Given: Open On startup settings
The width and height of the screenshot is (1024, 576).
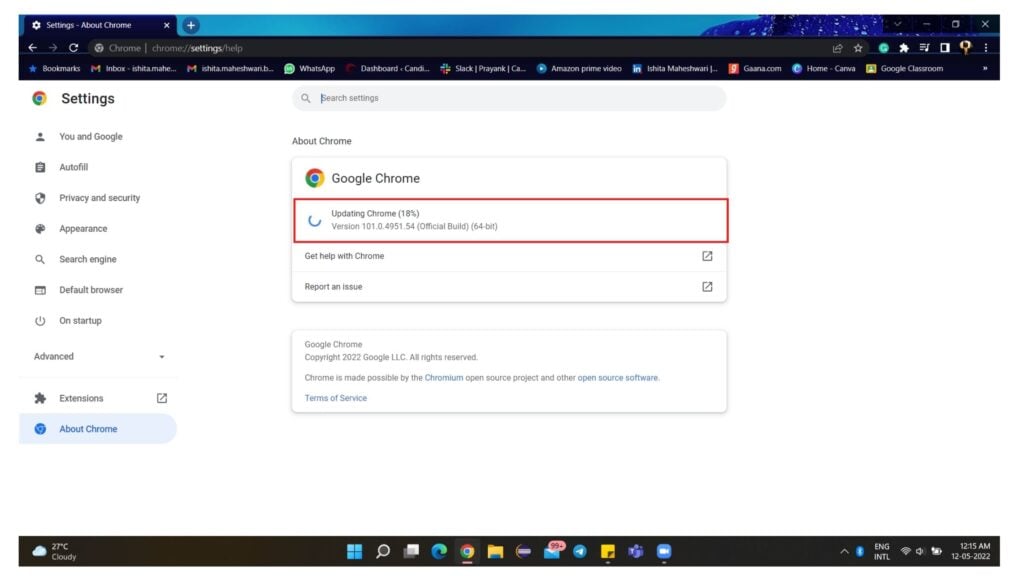Looking at the screenshot, I should click(80, 321).
